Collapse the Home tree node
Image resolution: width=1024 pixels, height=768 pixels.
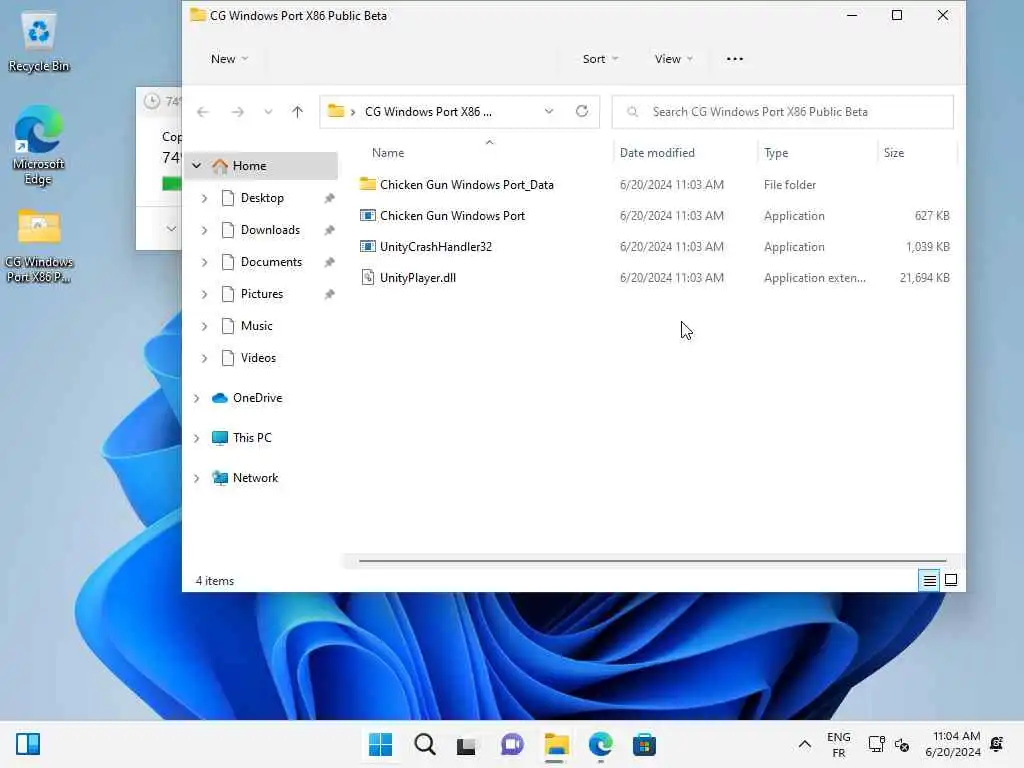coord(197,166)
